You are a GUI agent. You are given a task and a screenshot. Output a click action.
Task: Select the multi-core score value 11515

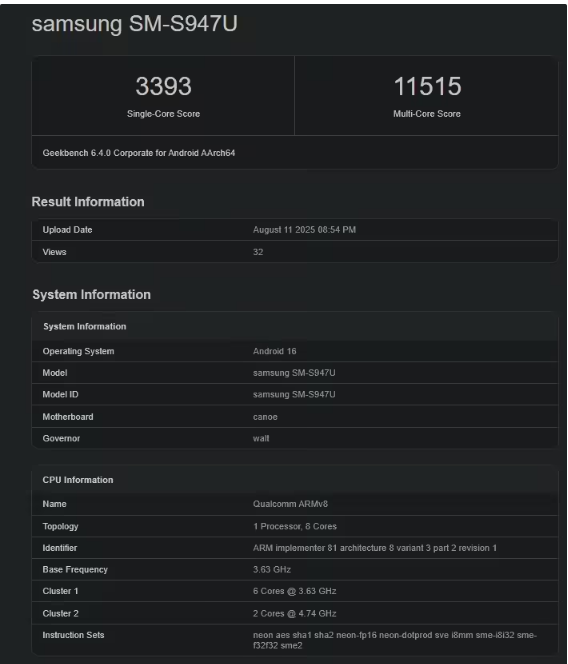click(x=427, y=86)
